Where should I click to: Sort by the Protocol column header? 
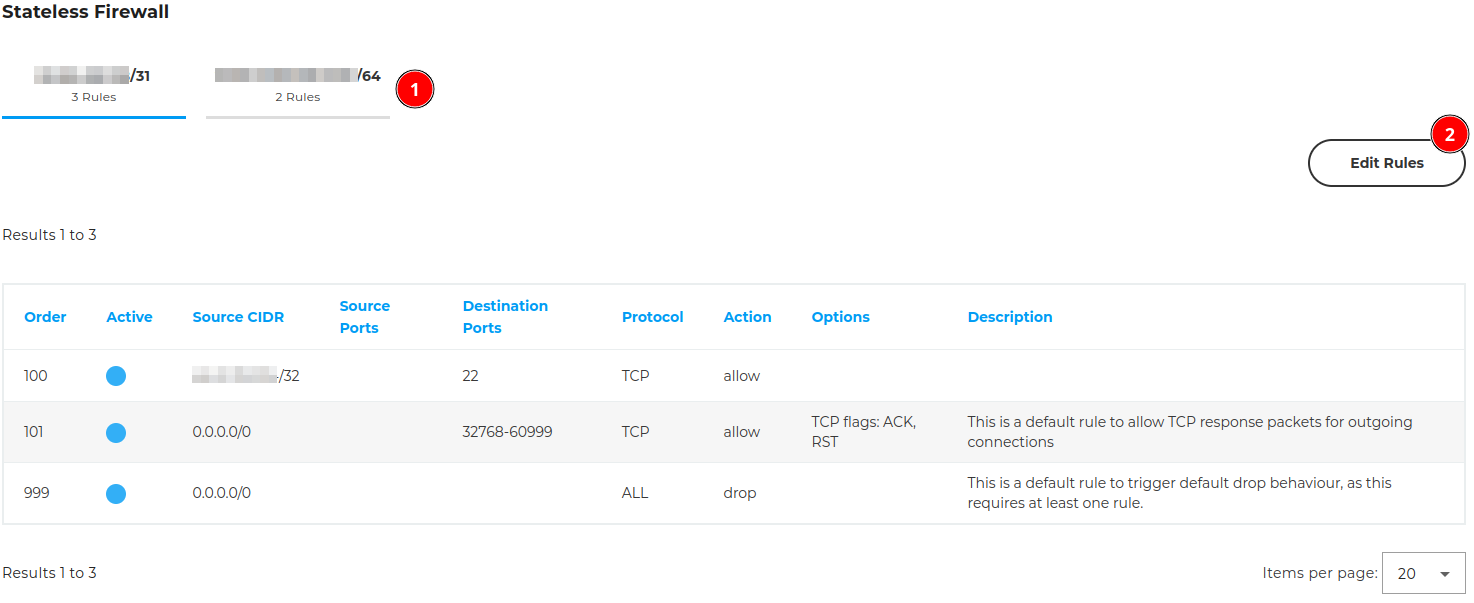pyautogui.click(x=652, y=317)
